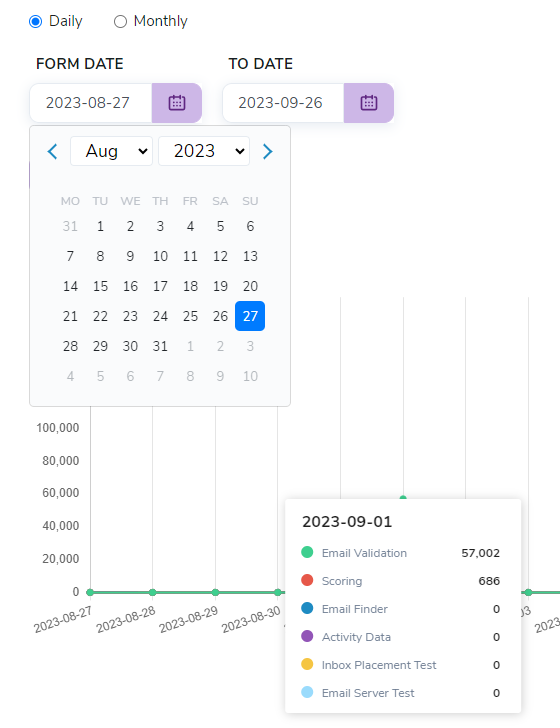
Task: Click the 60,000 y-axis label
Action: click(60, 493)
